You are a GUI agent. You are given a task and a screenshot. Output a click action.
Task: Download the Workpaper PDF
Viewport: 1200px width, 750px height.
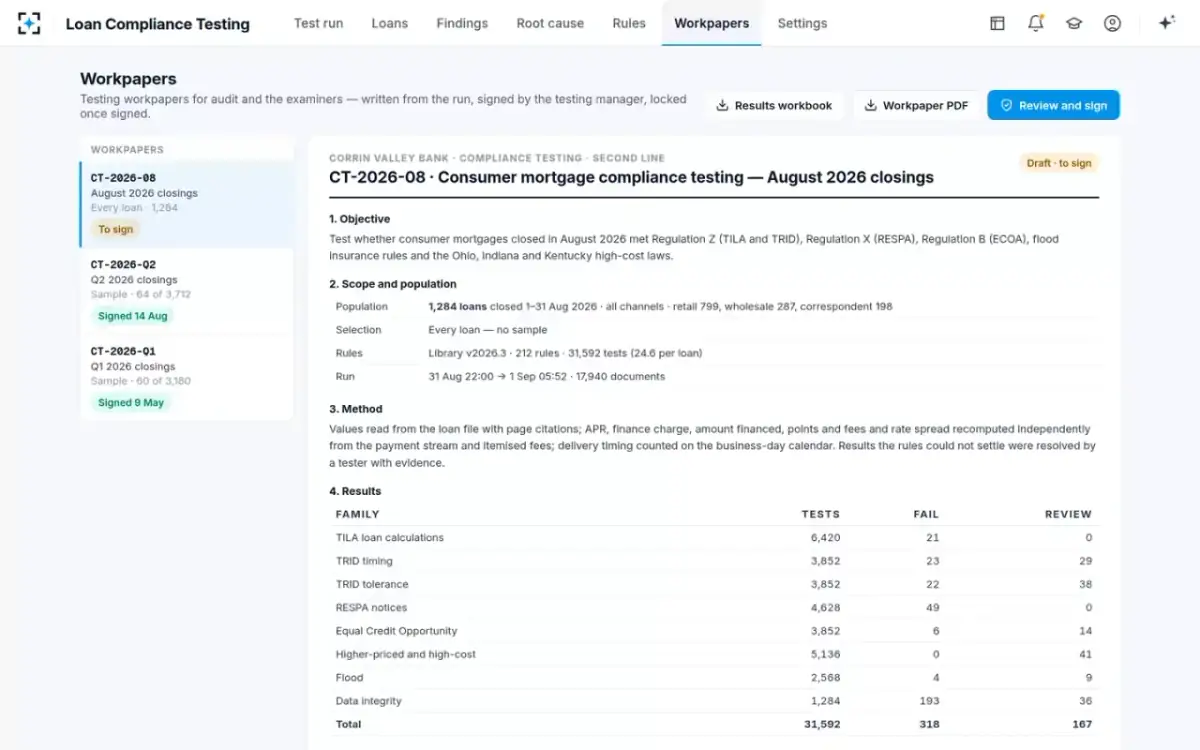pos(916,105)
